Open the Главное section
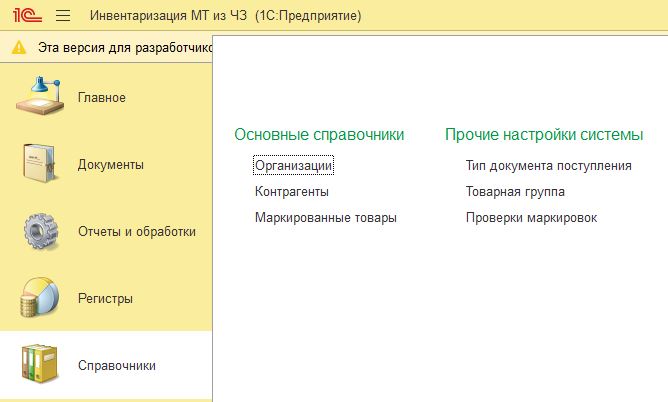Viewport: 668px width, 402px height. [102, 98]
